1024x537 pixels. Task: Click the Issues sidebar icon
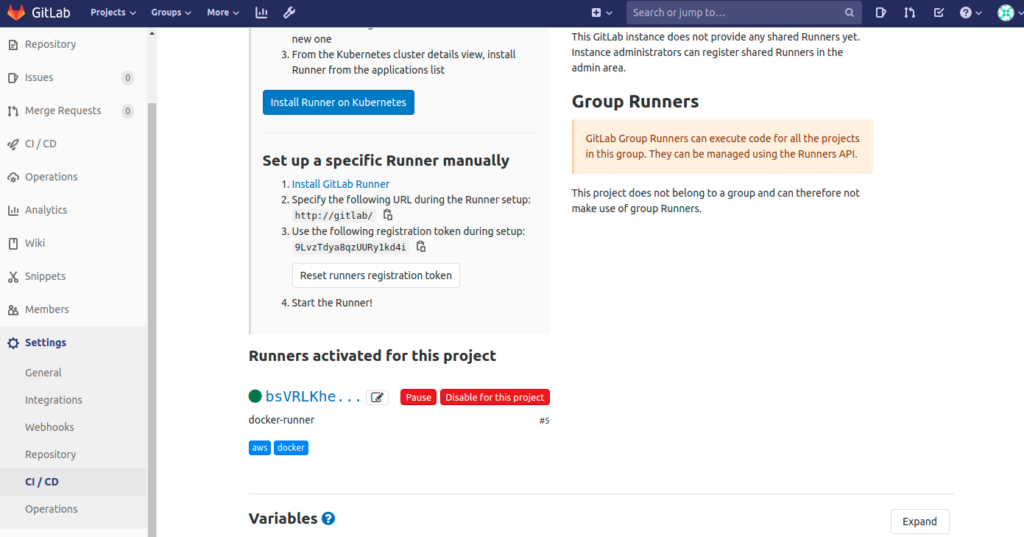click(13, 78)
